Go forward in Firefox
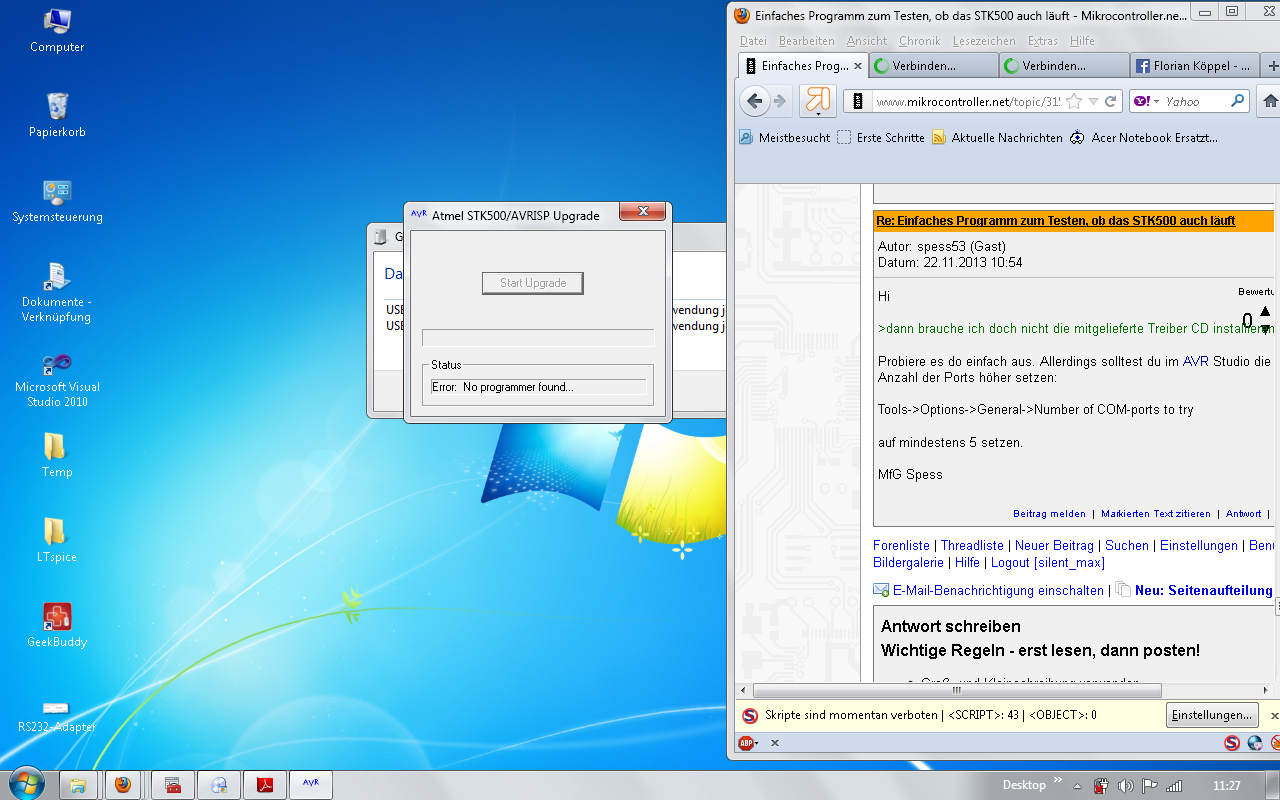1280x800 pixels. click(781, 101)
